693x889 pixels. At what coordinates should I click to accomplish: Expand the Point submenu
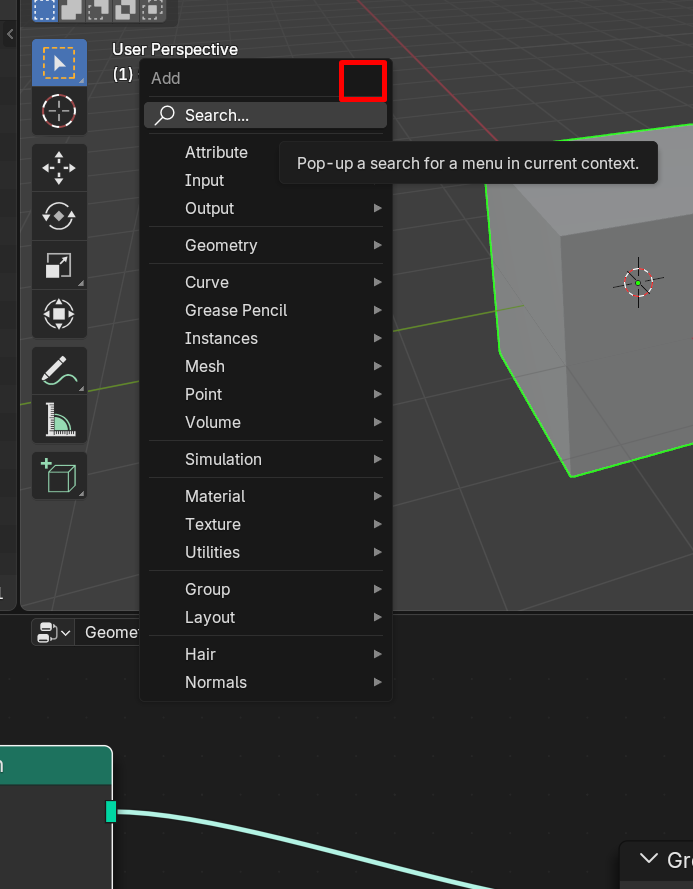265,395
